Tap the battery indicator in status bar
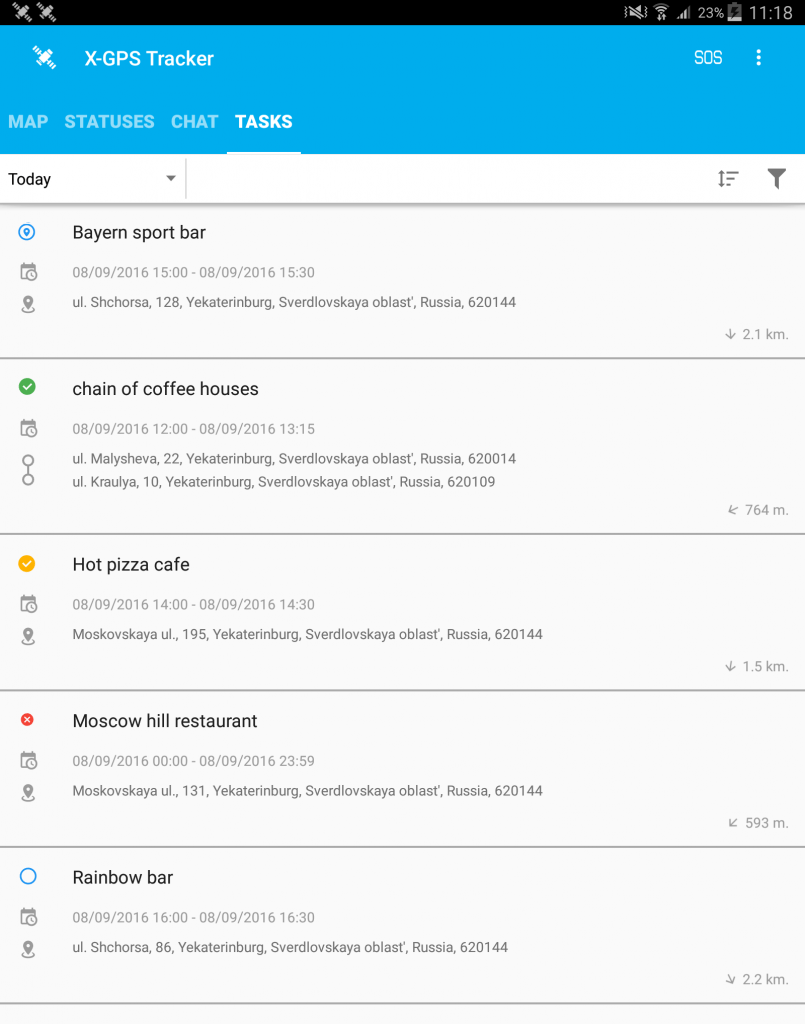This screenshot has height=1024, width=805. [x=735, y=13]
